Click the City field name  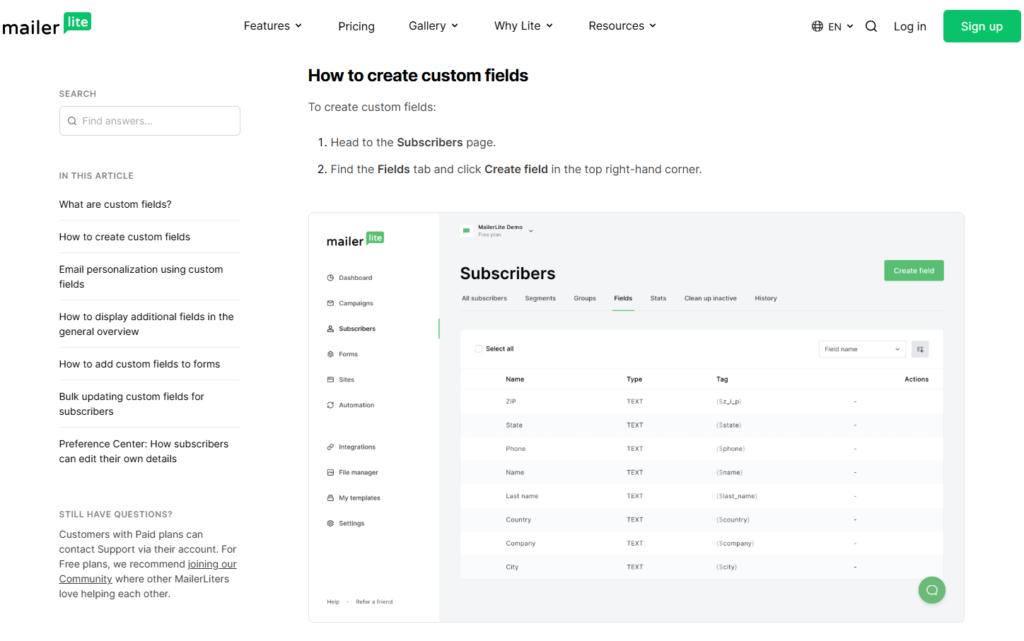coord(512,567)
